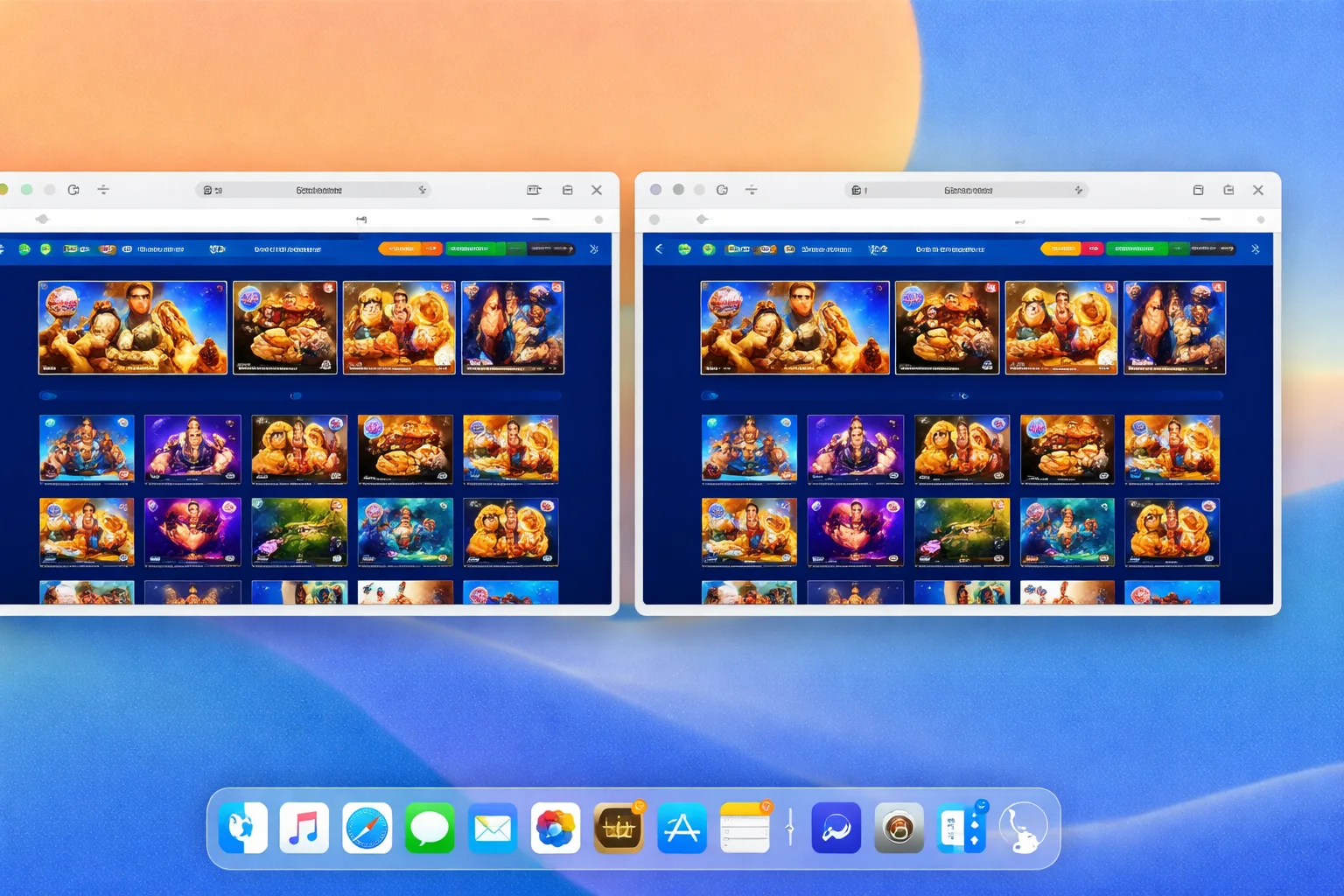This screenshot has height=896, width=1344.
Task: Open the largest featured game thumbnail in left window
Action: pos(133,327)
